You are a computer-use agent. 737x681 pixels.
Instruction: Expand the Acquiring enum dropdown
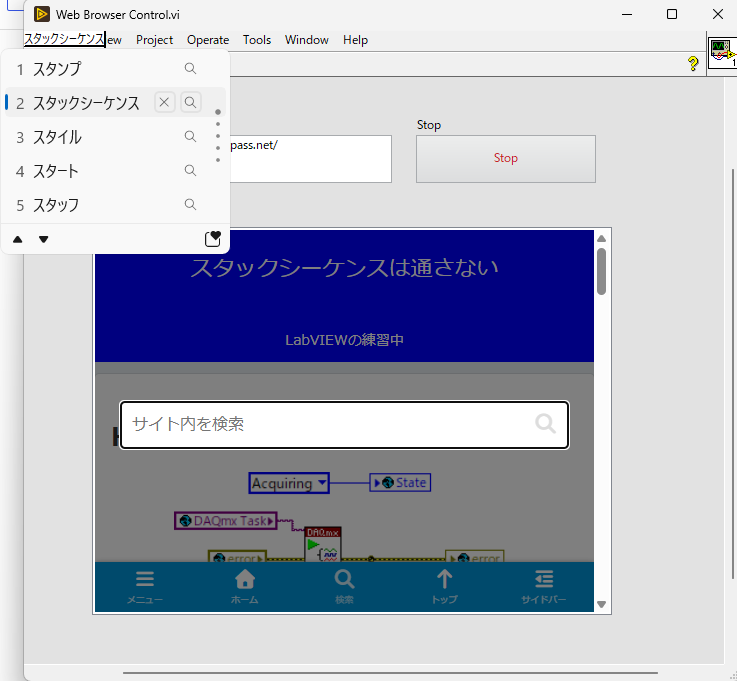(322, 483)
